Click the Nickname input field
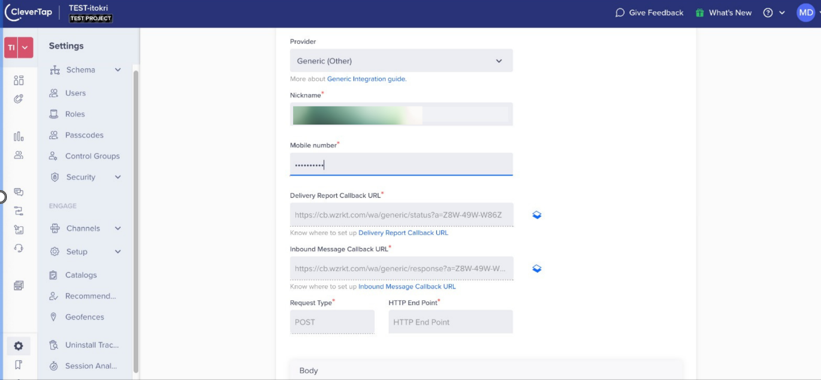 [401, 115]
